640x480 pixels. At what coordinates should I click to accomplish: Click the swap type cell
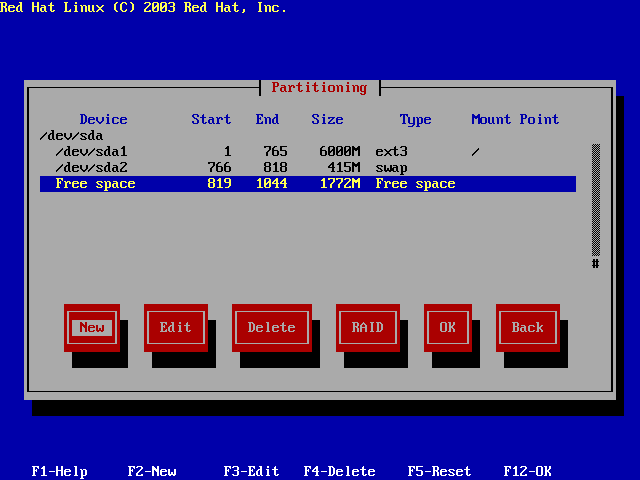(x=391, y=168)
